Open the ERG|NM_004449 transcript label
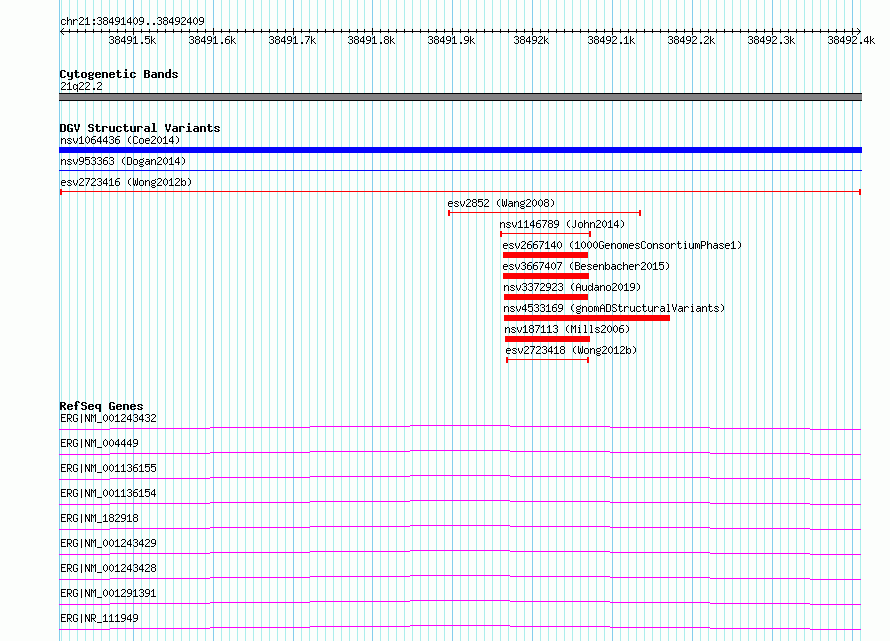890x641 pixels. pos(99,443)
